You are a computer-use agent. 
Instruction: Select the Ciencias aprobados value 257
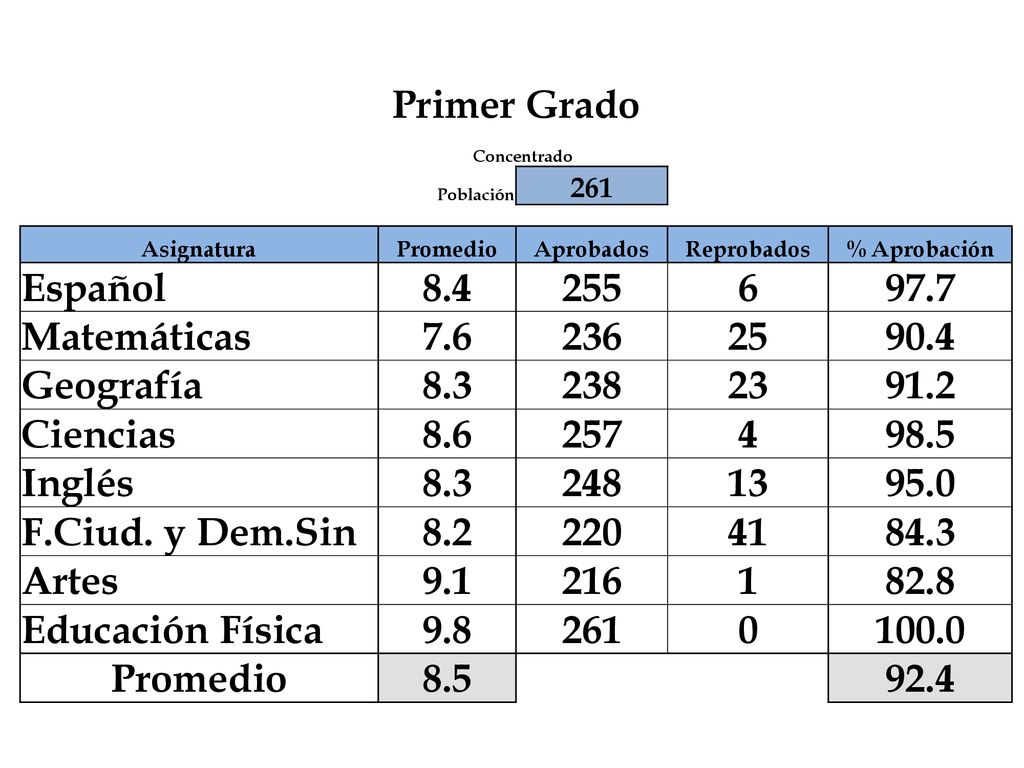point(592,434)
